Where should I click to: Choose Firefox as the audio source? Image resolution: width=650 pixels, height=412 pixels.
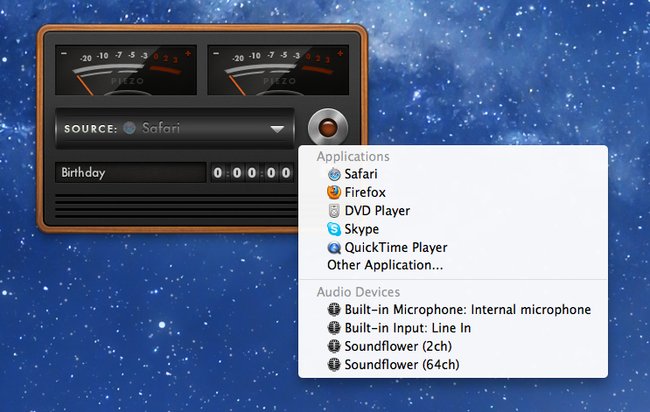(453, 192)
